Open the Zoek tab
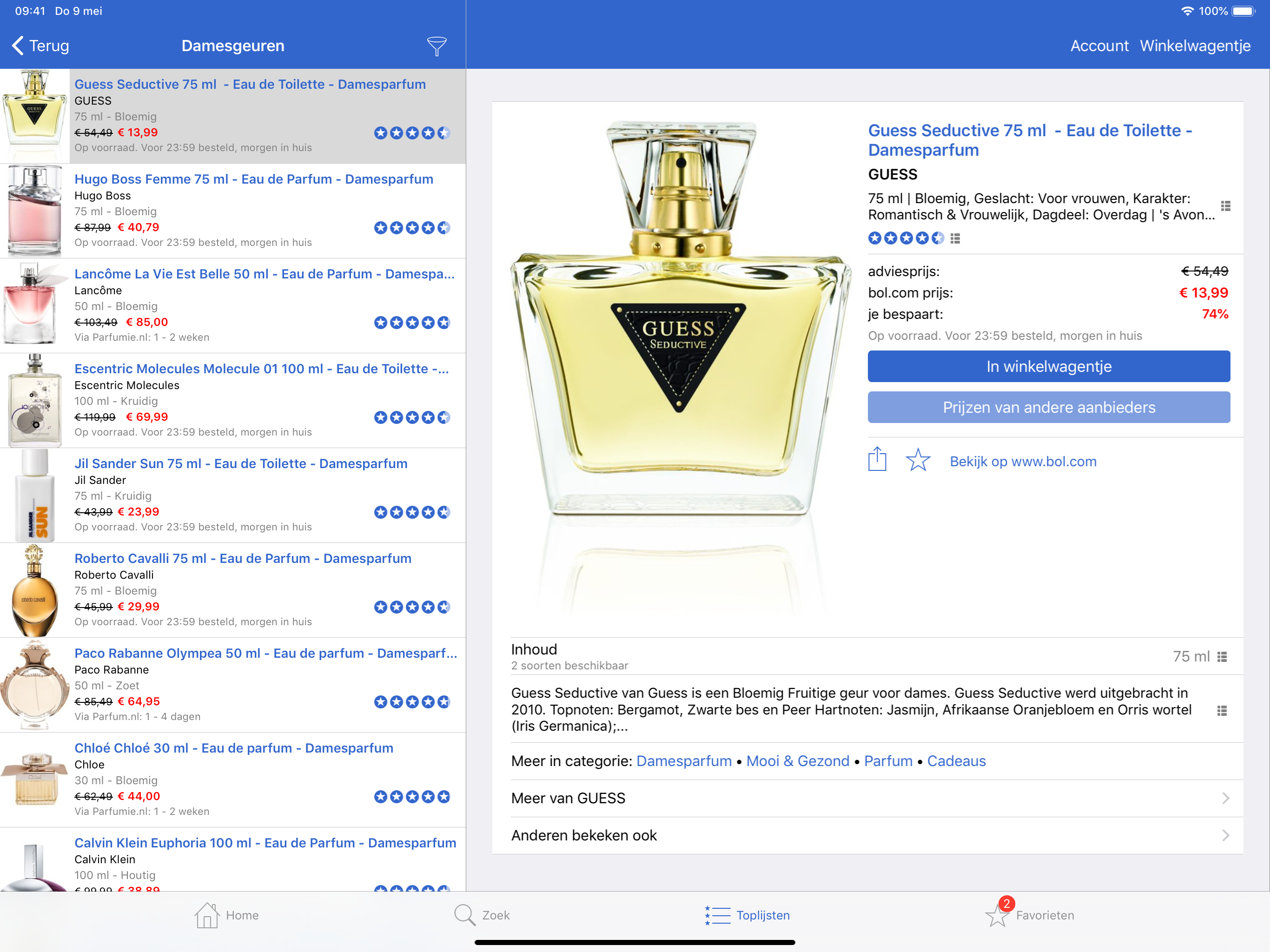Viewport: 1270px width, 952px height. pyautogui.click(x=482, y=915)
